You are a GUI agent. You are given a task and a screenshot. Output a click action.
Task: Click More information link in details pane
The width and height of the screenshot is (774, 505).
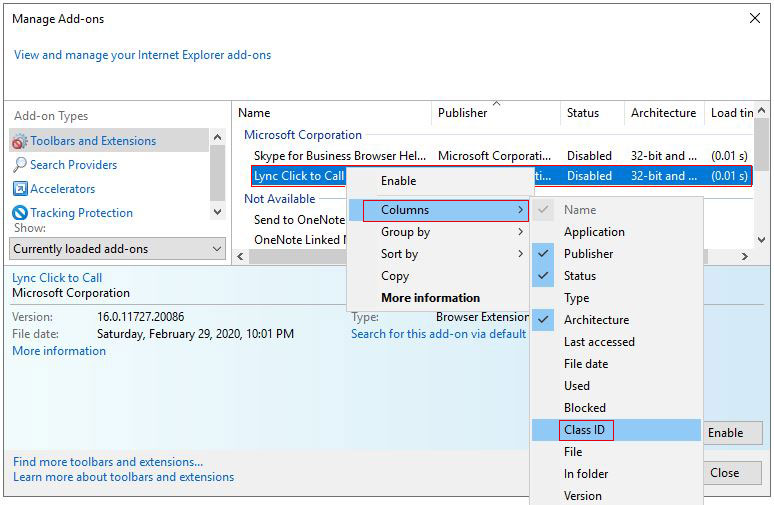click(59, 351)
